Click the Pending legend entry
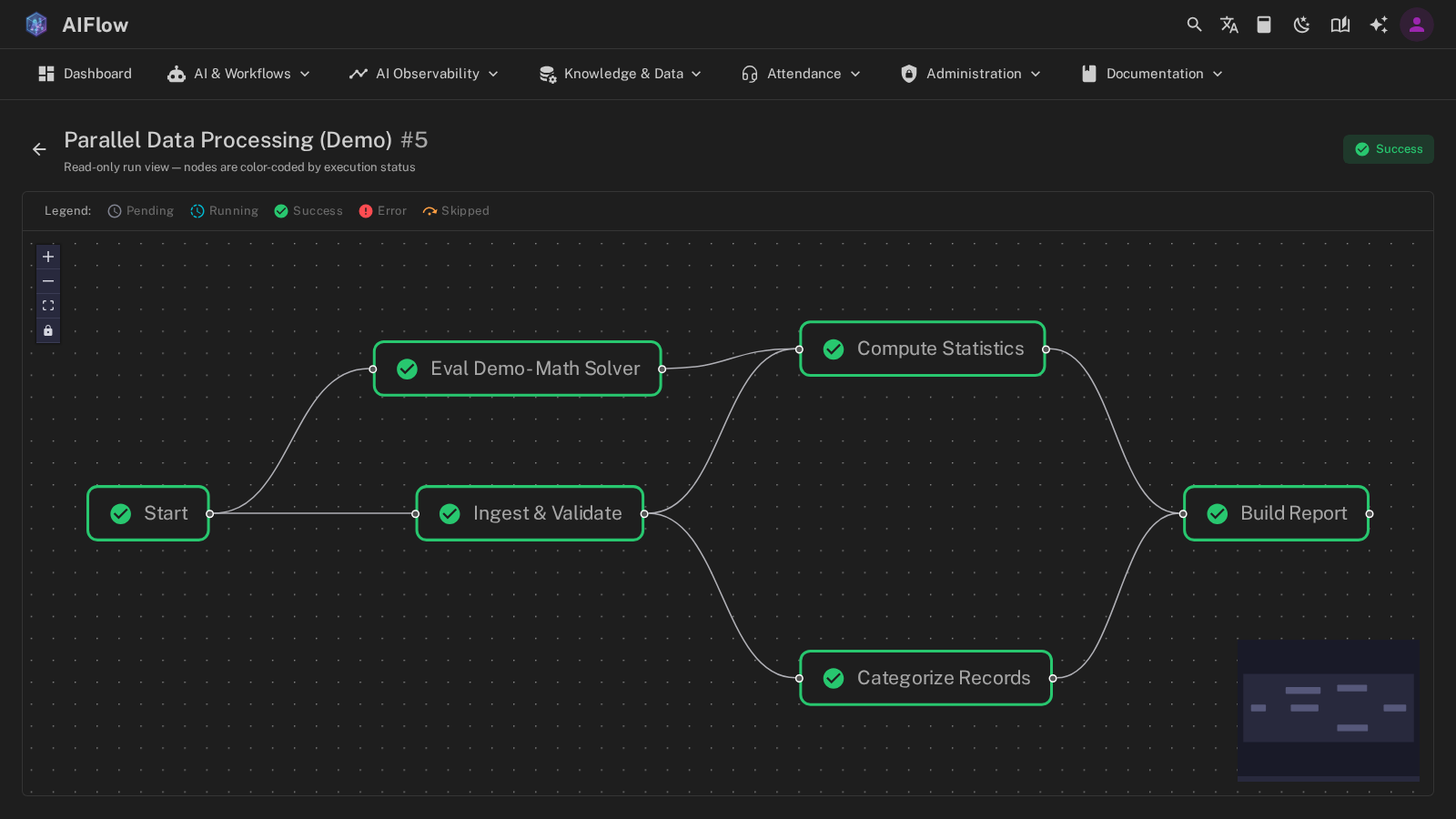This screenshot has height=819, width=1456. [x=140, y=211]
